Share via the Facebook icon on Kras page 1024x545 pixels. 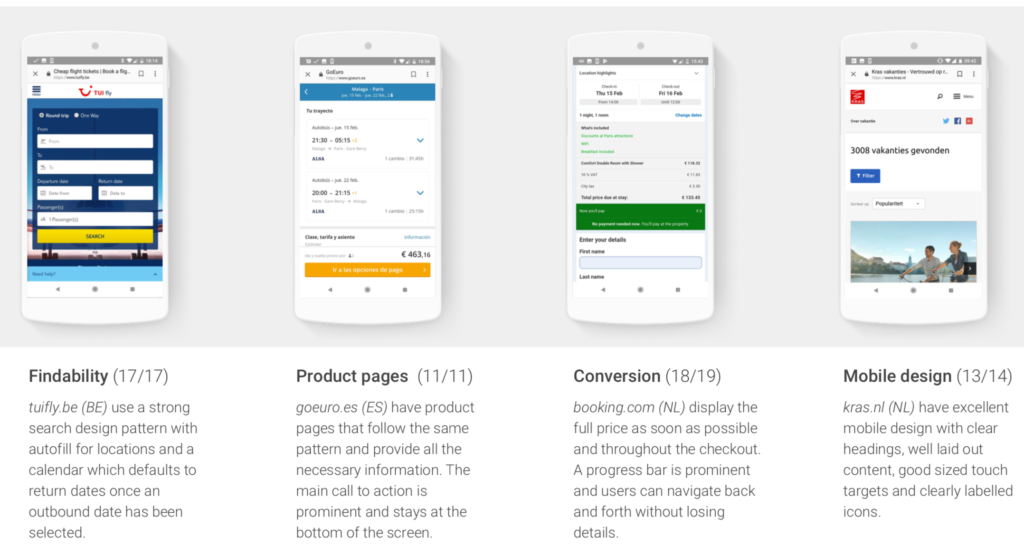(x=957, y=121)
